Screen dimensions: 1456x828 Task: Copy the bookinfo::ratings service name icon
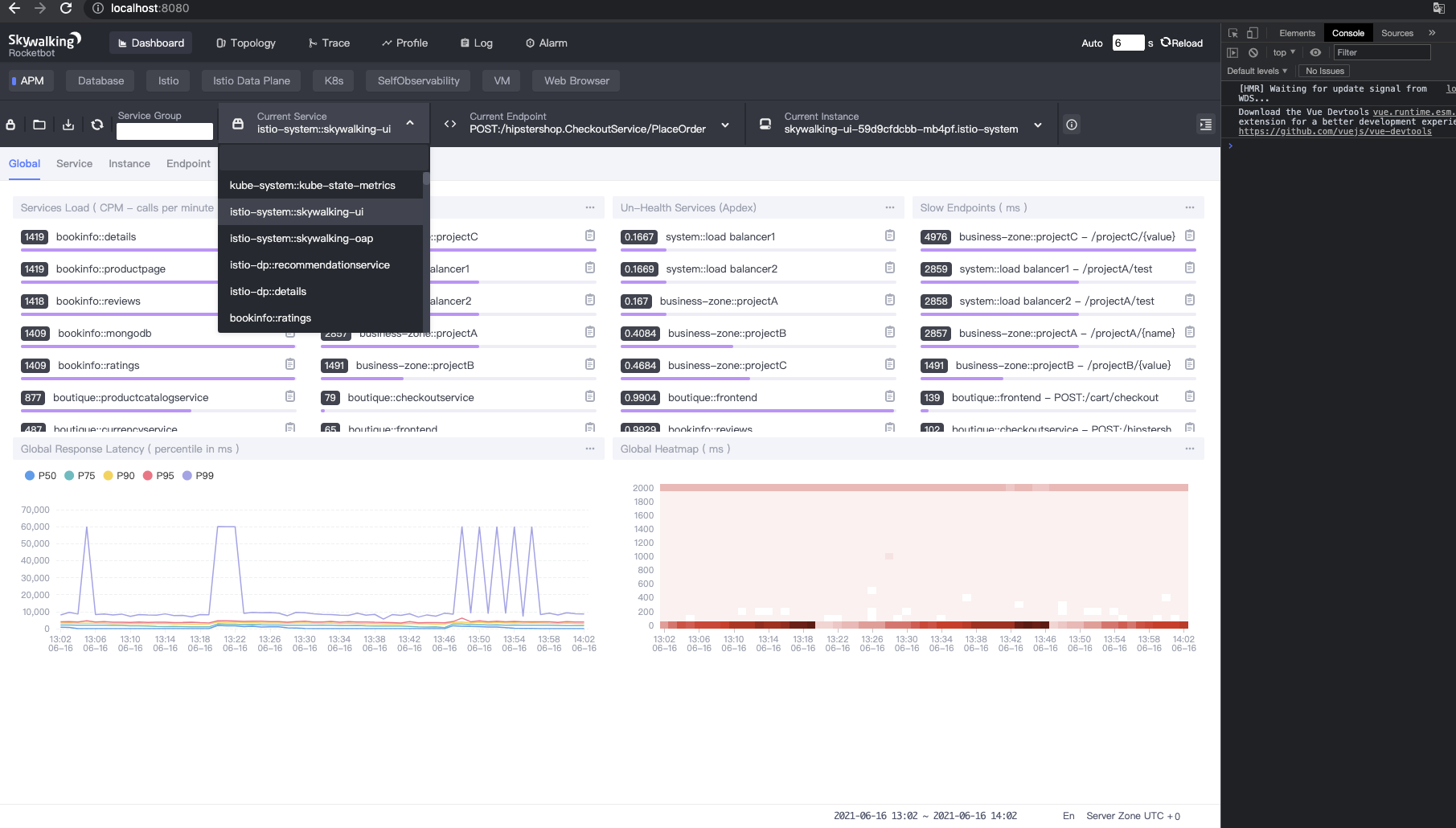coord(290,364)
